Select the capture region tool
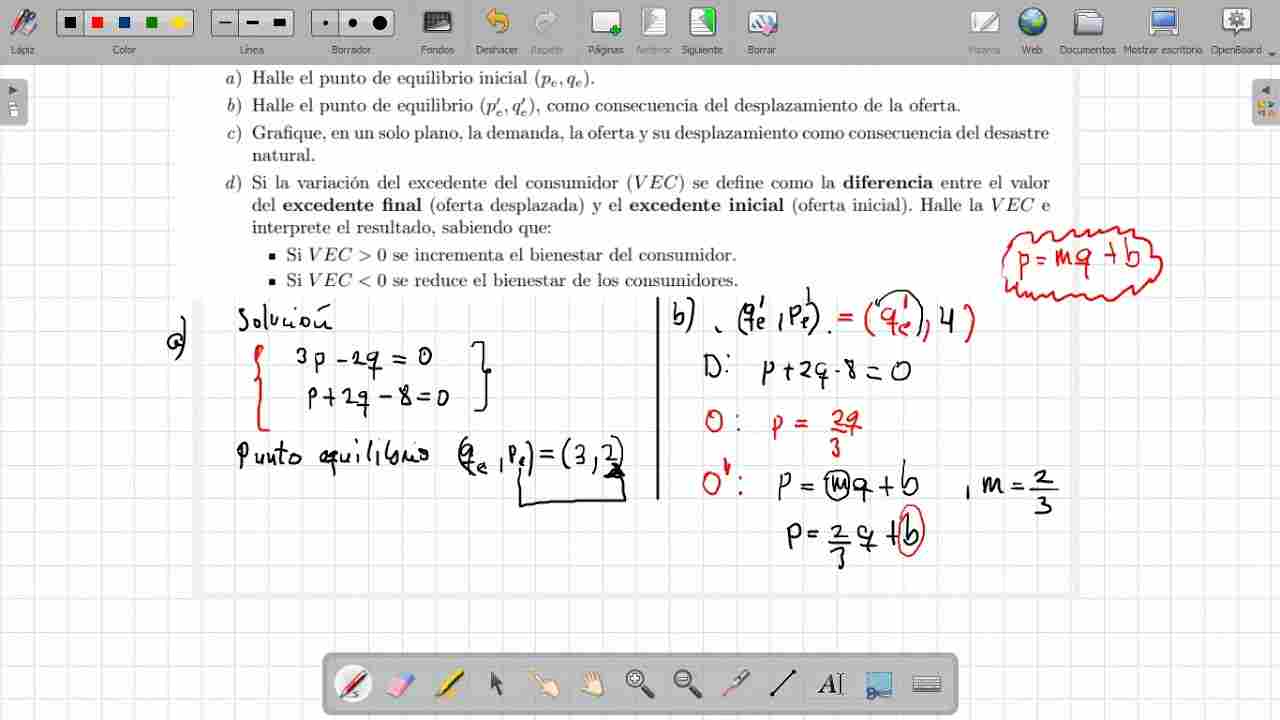Screen dimensions: 1280x720 [x=879, y=684]
